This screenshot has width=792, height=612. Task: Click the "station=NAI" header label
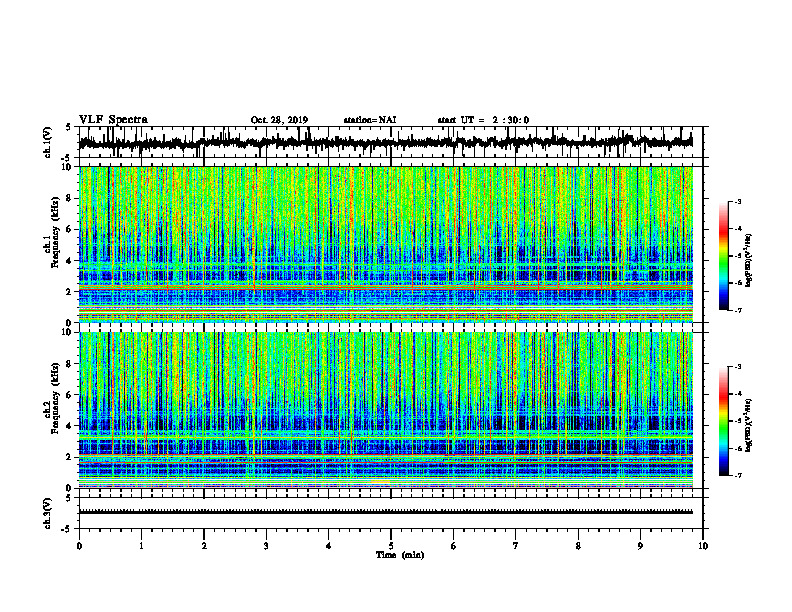(370, 120)
